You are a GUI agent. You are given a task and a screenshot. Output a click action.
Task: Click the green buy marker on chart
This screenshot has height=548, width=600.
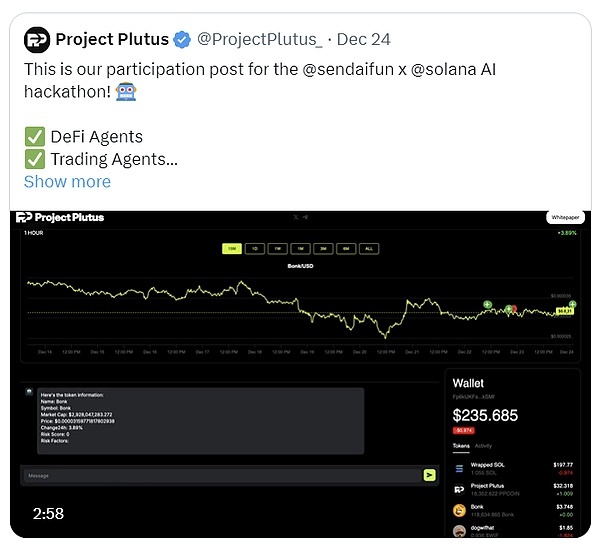(488, 304)
